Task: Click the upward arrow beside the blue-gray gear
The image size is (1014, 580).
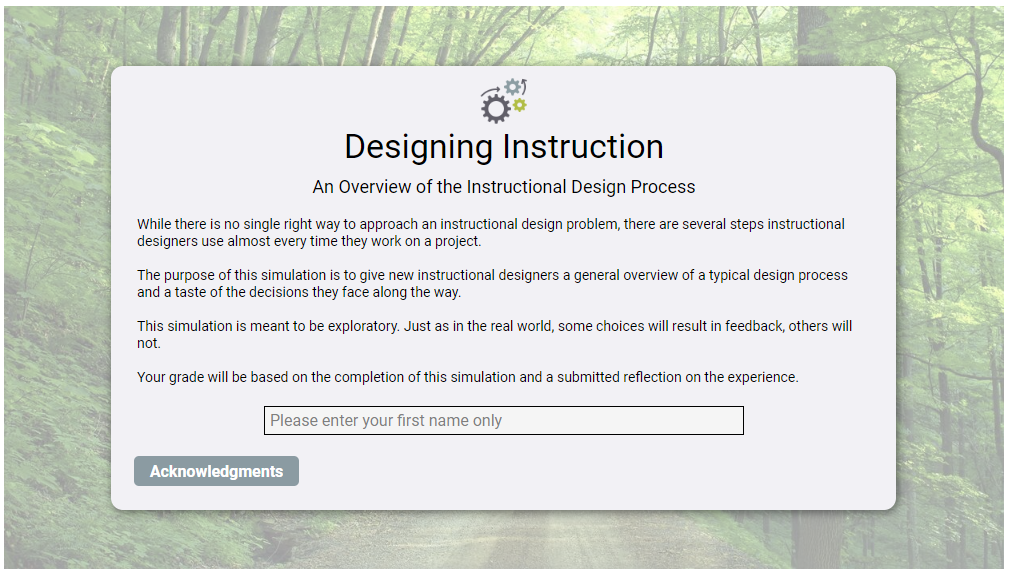Action: [524, 85]
